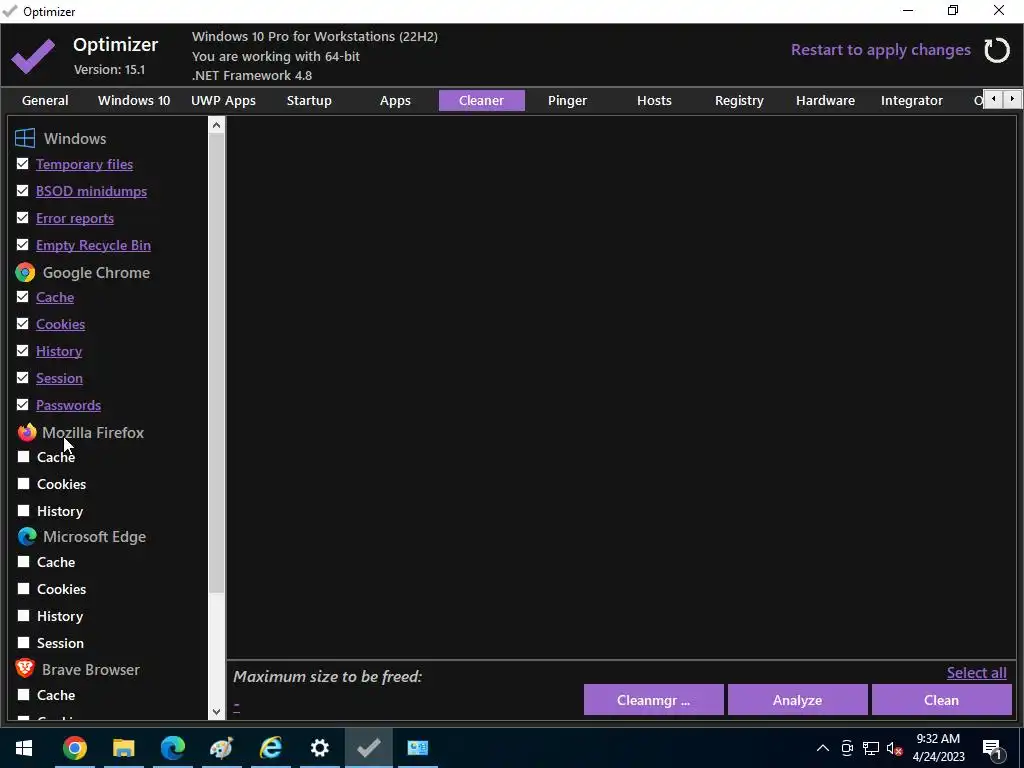Screen dimensions: 1024x768
Task: Click the network tray icon
Action: [871, 748]
